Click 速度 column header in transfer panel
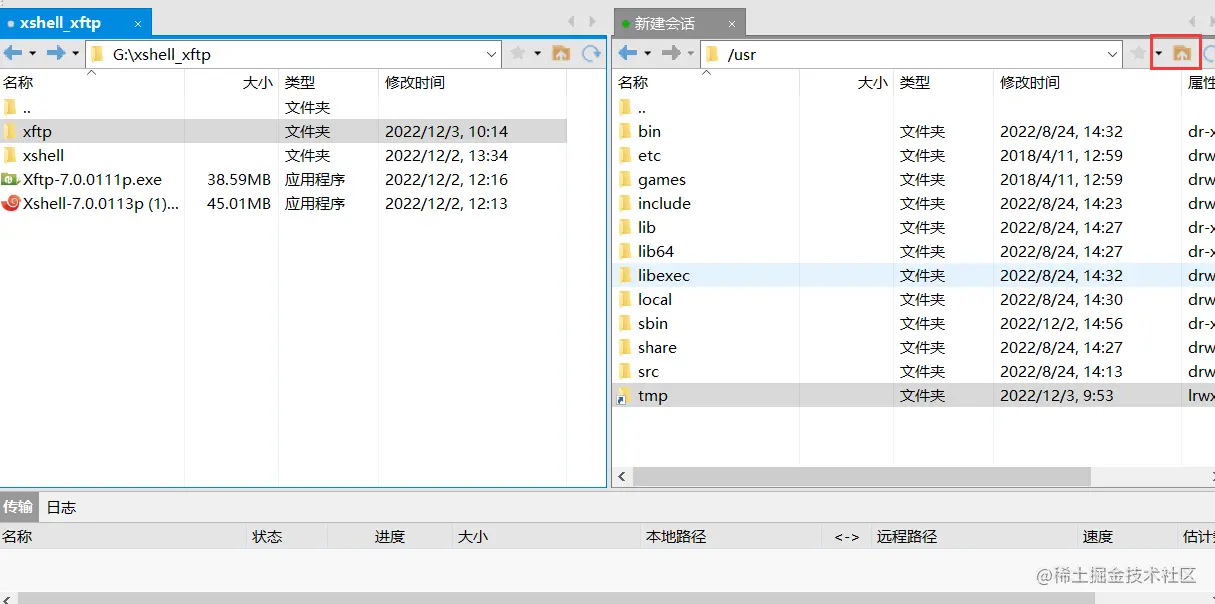Image resolution: width=1215 pixels, height=604 pixels. [1098, 536]
